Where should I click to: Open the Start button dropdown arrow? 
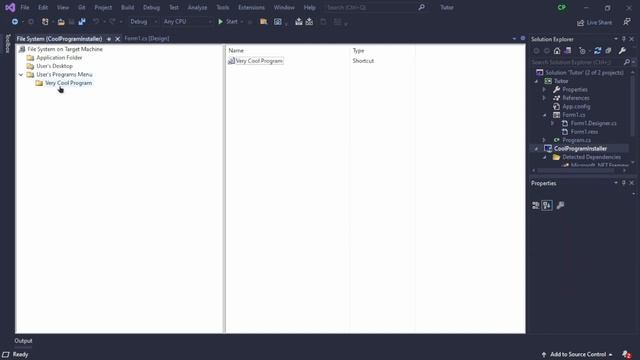(x=242, y=22)
